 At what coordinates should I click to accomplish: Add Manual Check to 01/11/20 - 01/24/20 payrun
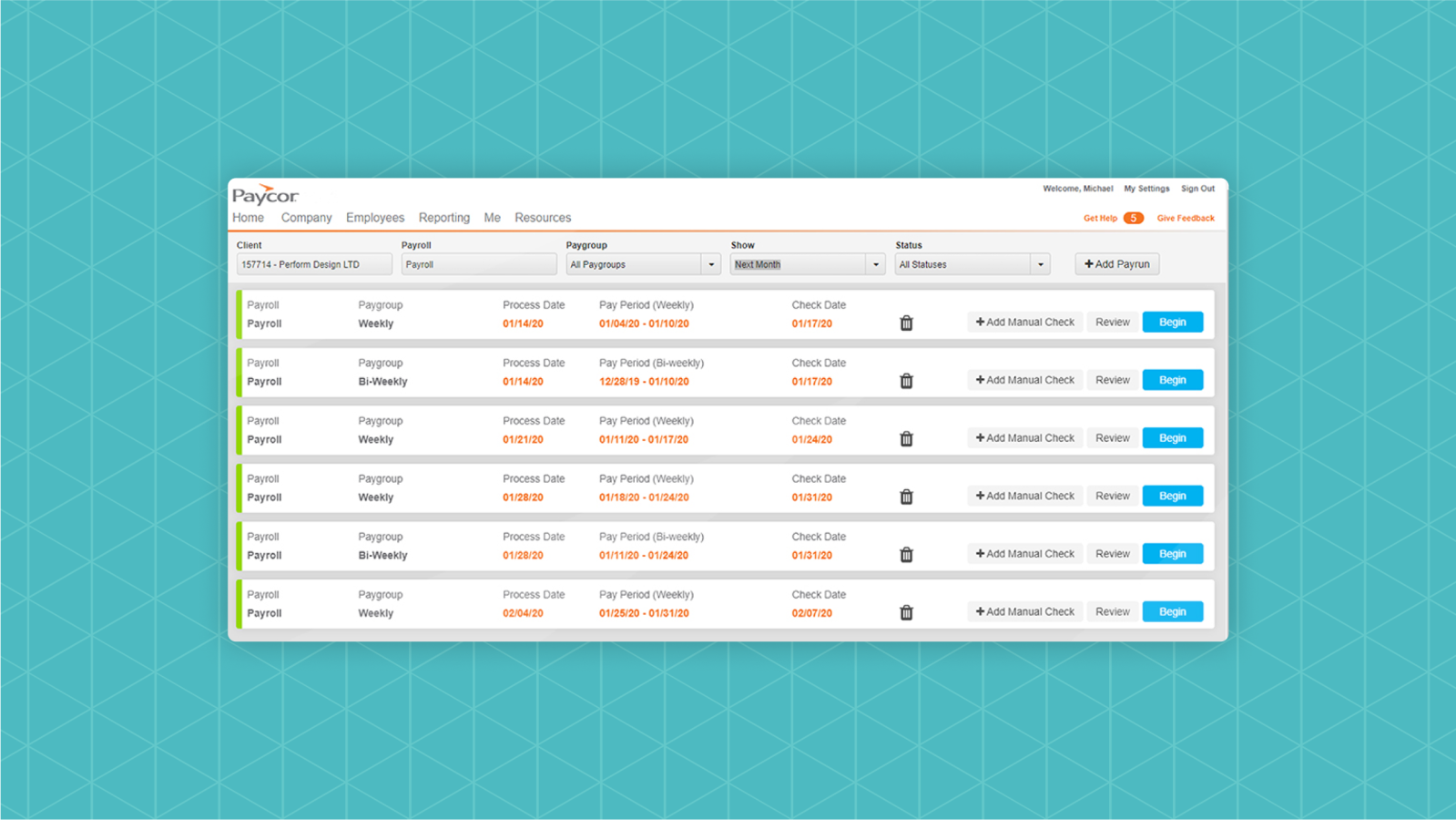1025,554
